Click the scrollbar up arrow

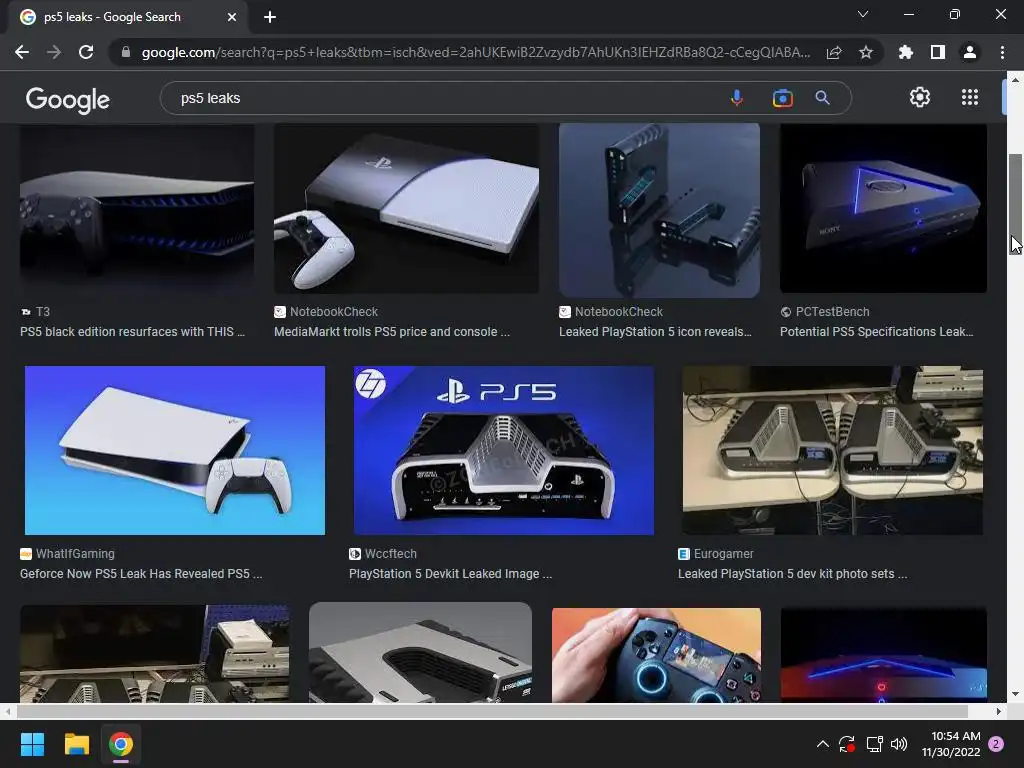point(1014,80)
